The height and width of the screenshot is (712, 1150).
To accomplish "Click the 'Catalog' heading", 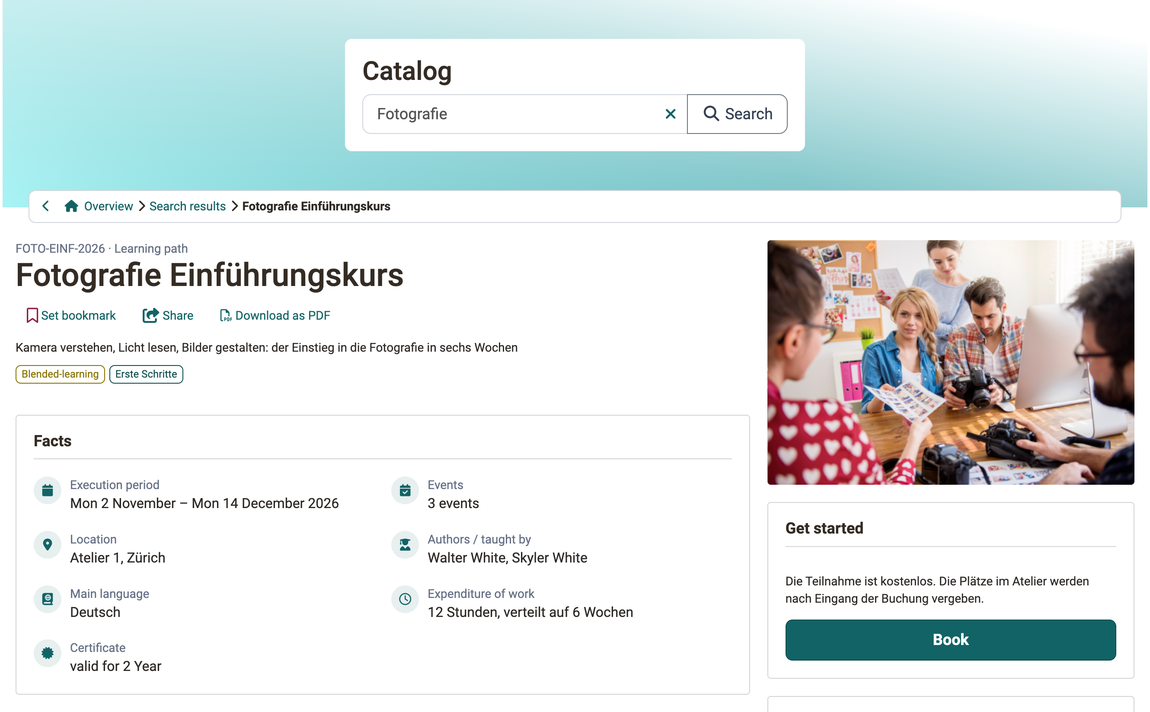I will (407, 71).
